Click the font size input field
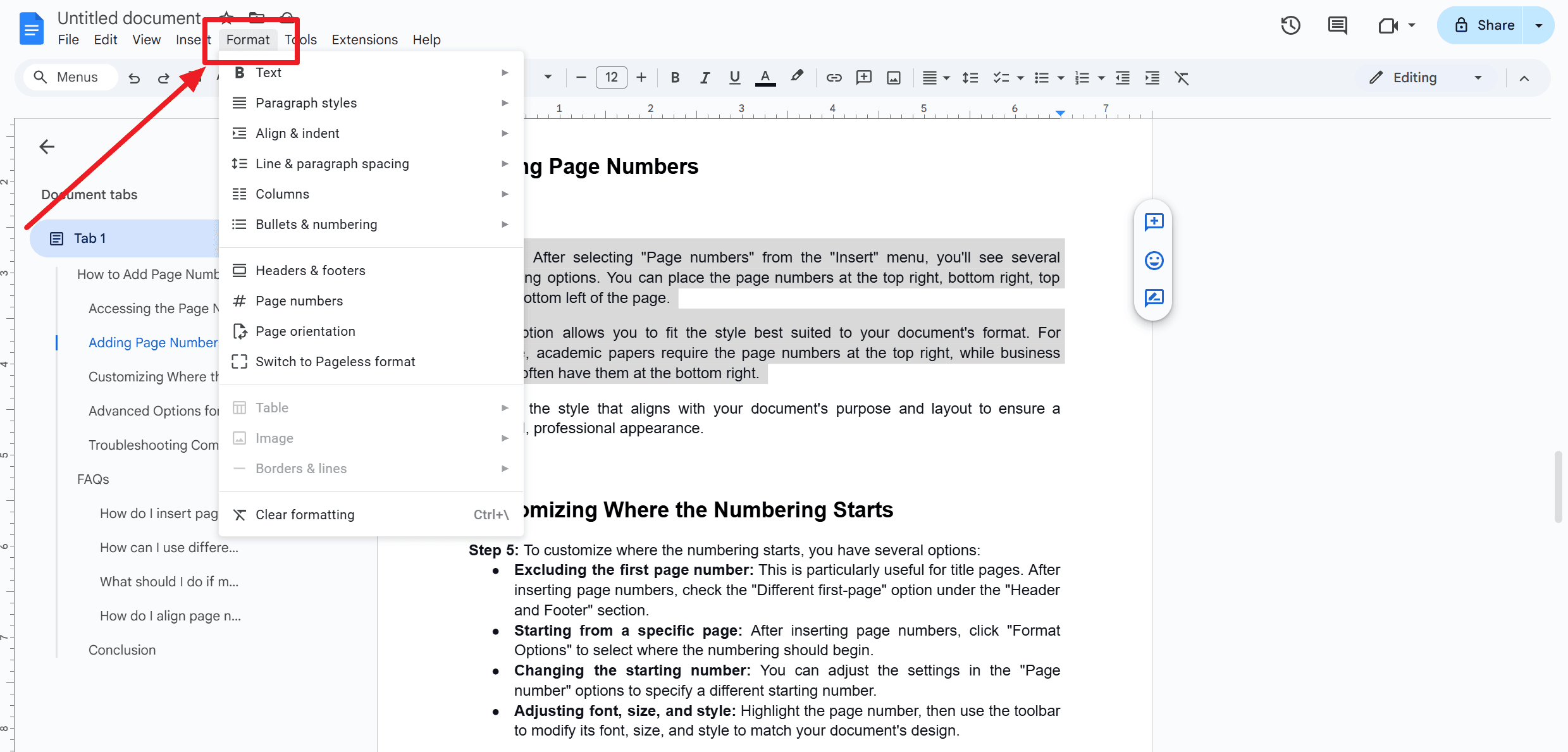 pos(610,77)
